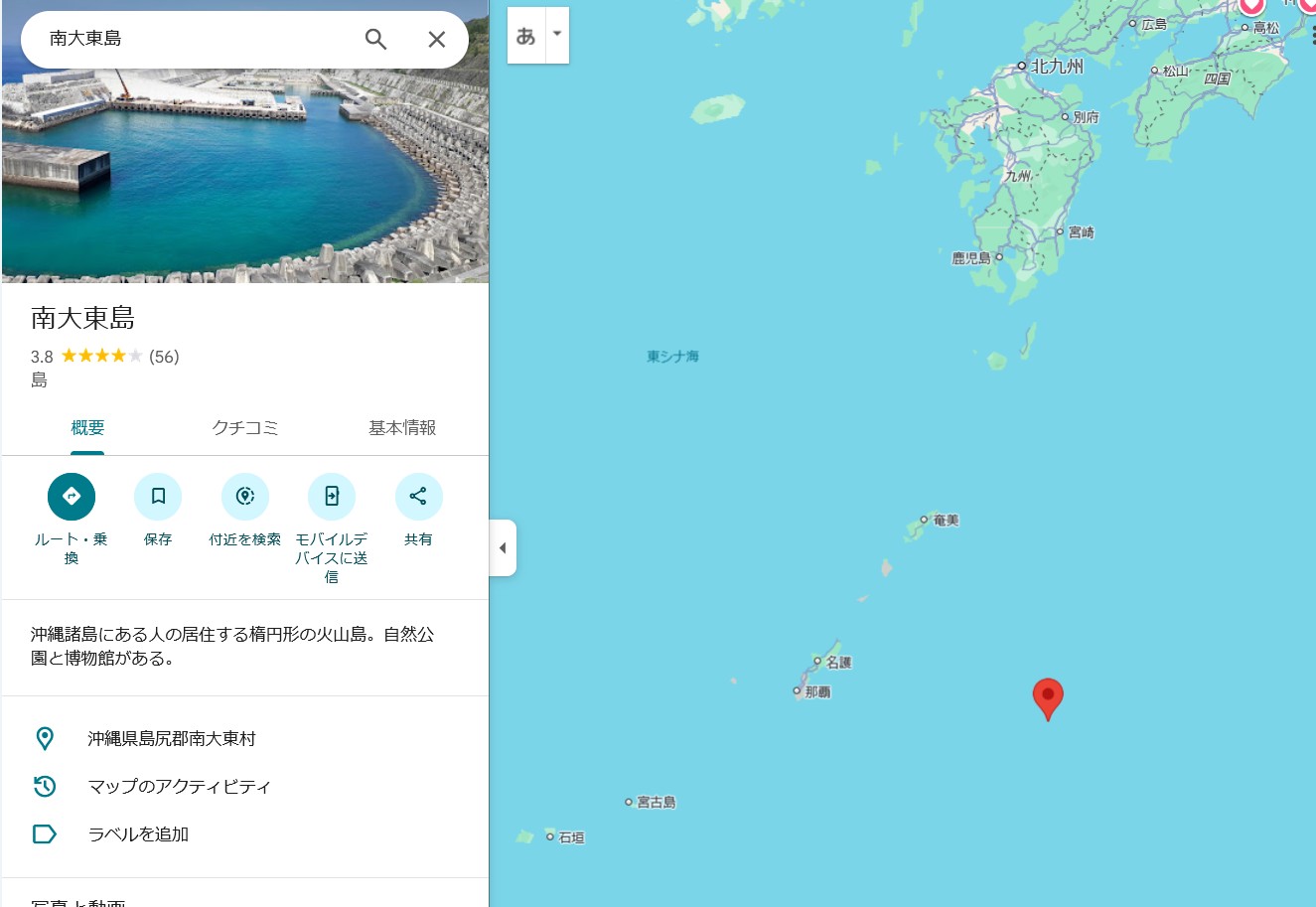Viewport: 1316px width, 907px height.
Task: Switch to the 基本情報 tab
Action: click(x=402, y=428)
